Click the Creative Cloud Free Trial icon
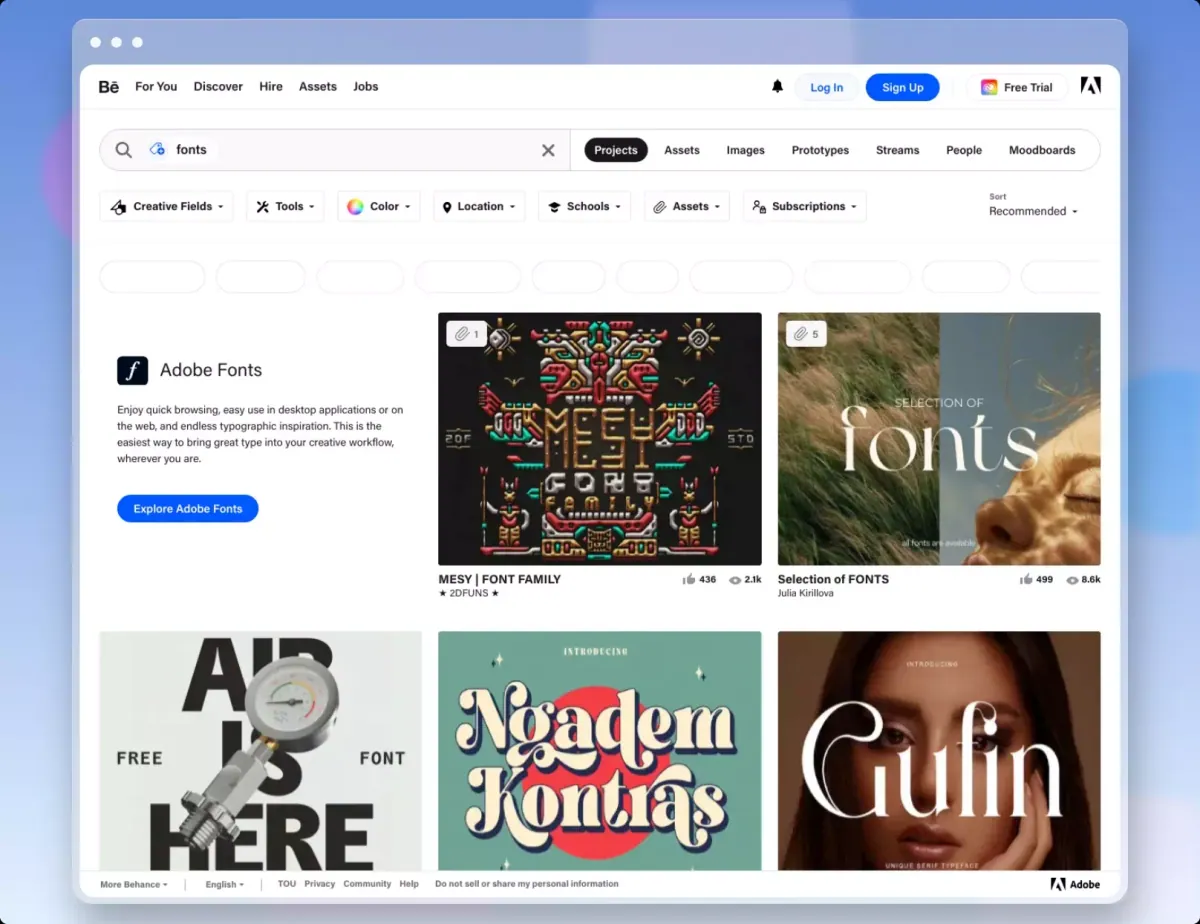Image resolution: width=1200 pixels, height=924 pixels. tap(989, 87)
